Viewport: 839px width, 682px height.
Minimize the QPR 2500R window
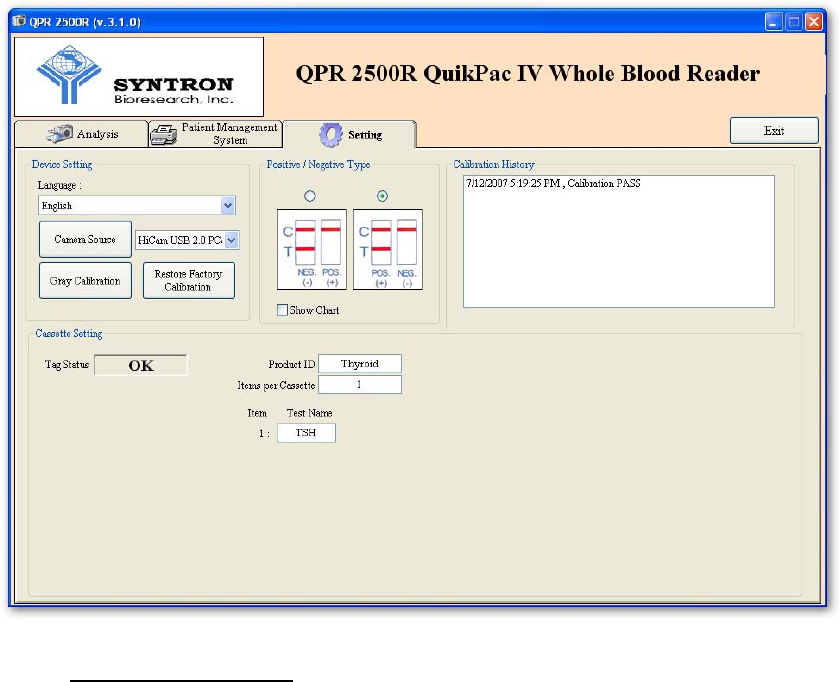[774, 22]
